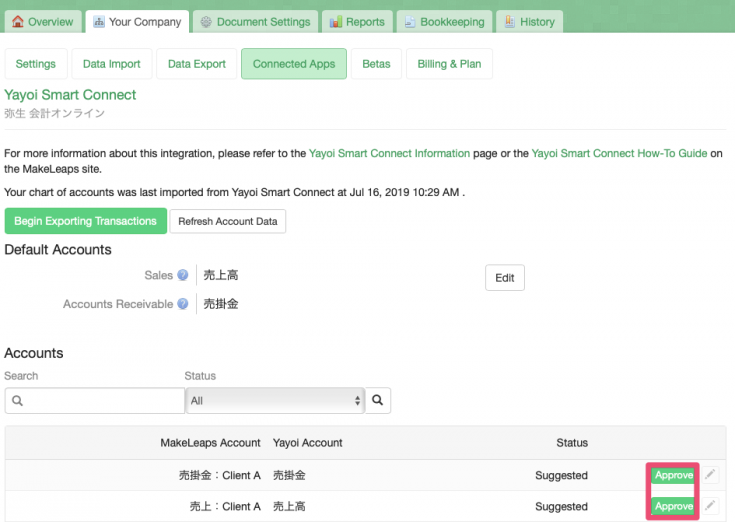Approve the 売掛金 : Client A mapping
Screen dimensions: 735x522
[x=673, y=475]
